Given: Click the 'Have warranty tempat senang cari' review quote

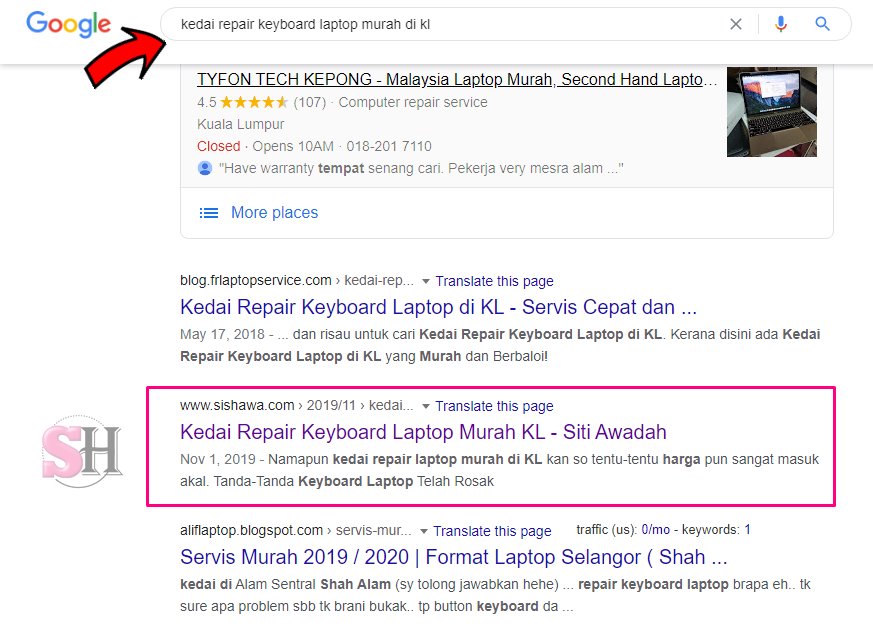Looking at the screenshot, I should coord(421,168).
